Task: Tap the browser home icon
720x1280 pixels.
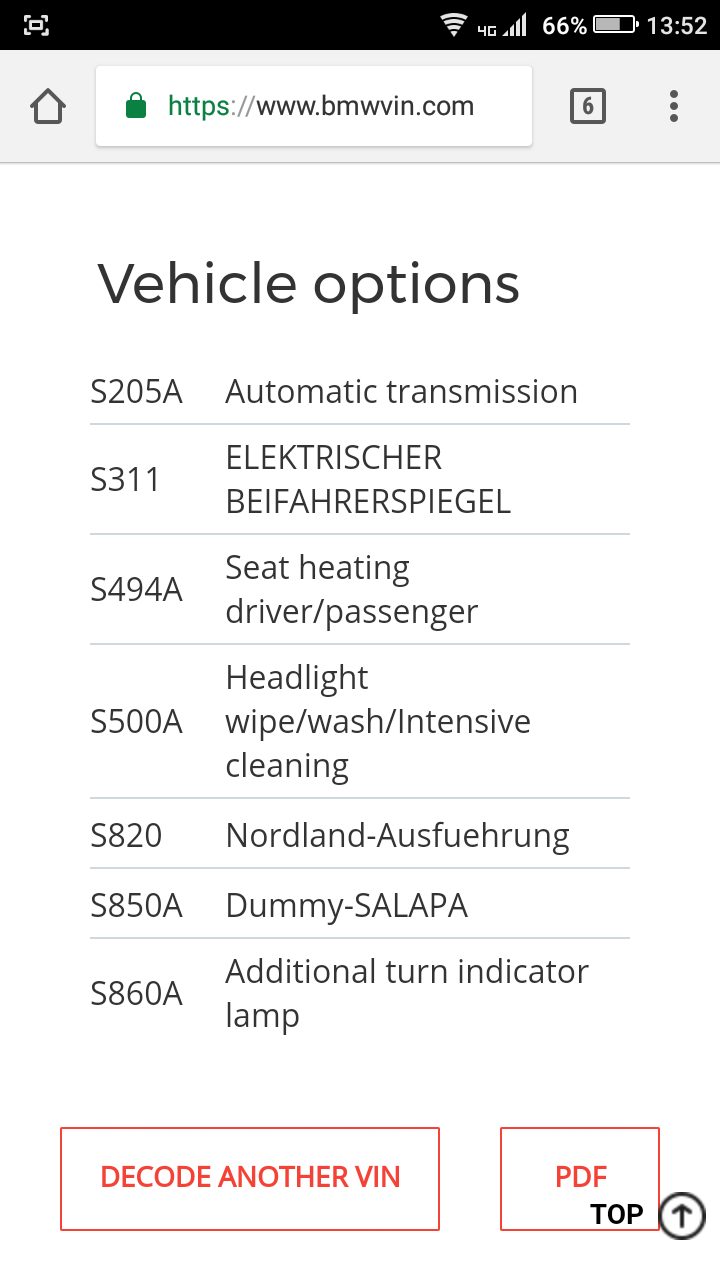Action: [x=48, y=106]
